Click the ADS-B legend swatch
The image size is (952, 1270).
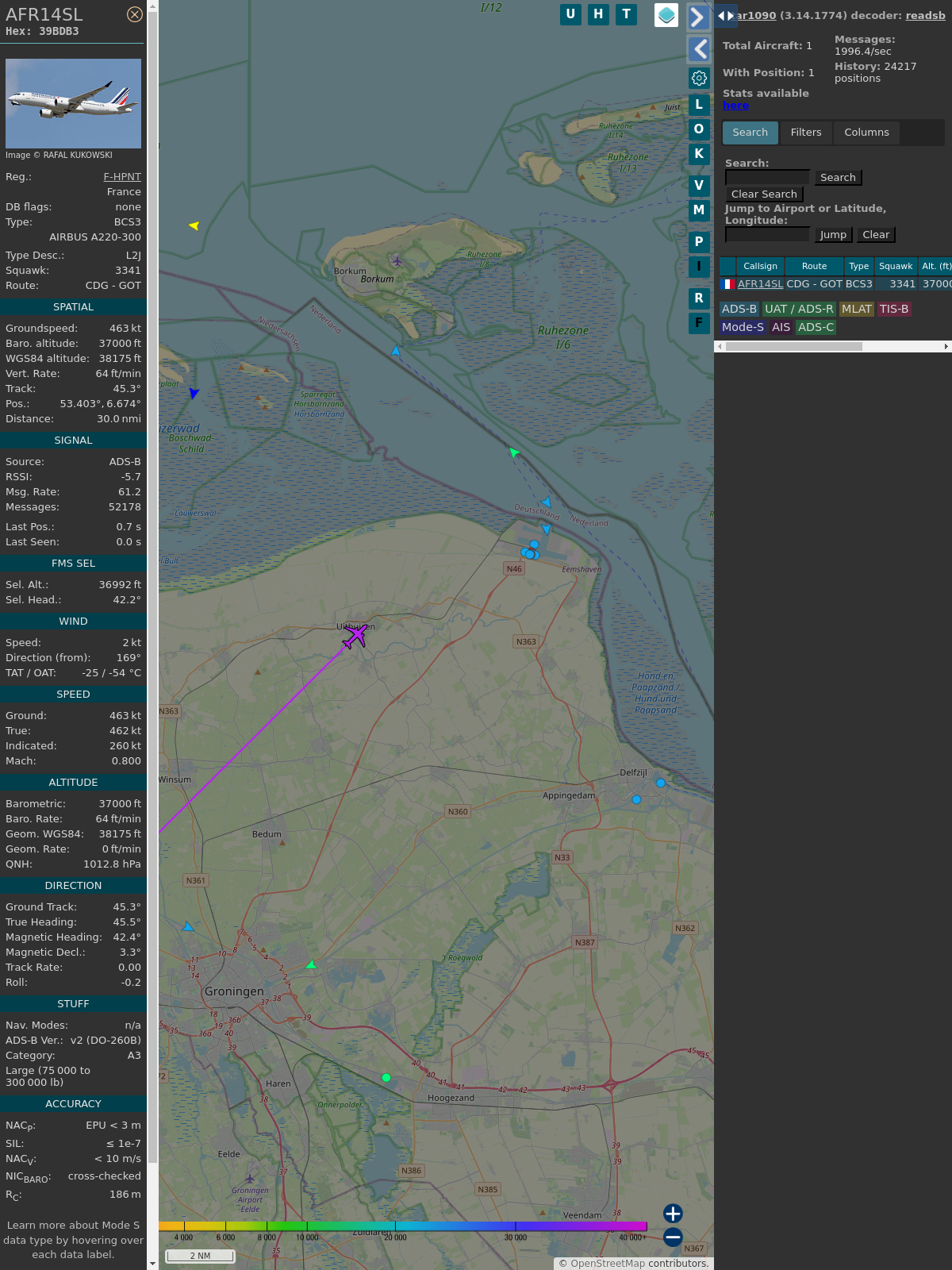click(739, 310)
